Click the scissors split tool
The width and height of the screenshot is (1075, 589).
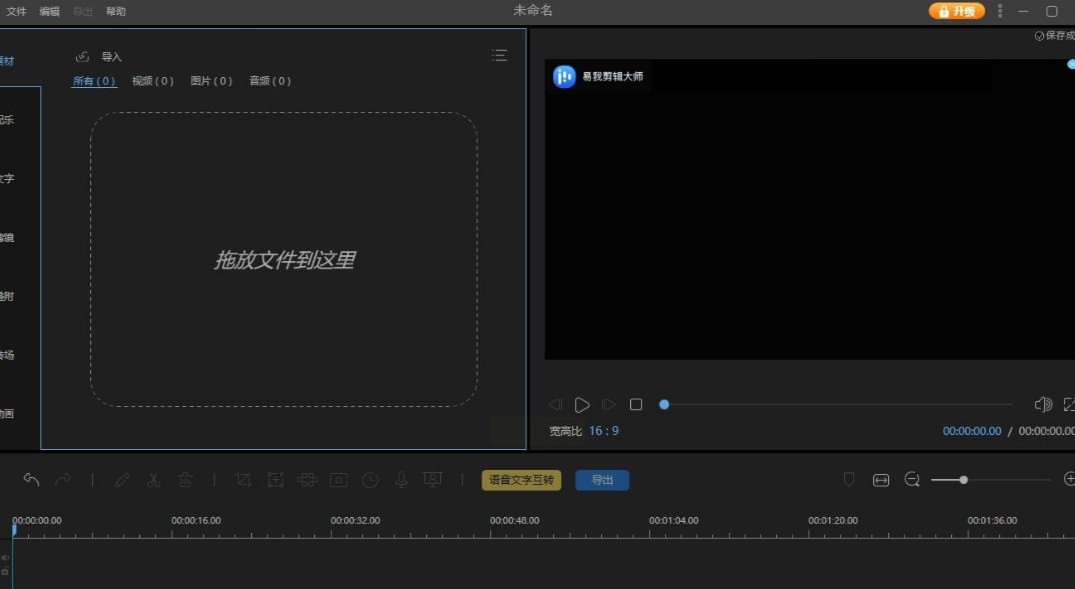(x=154, y=480)
